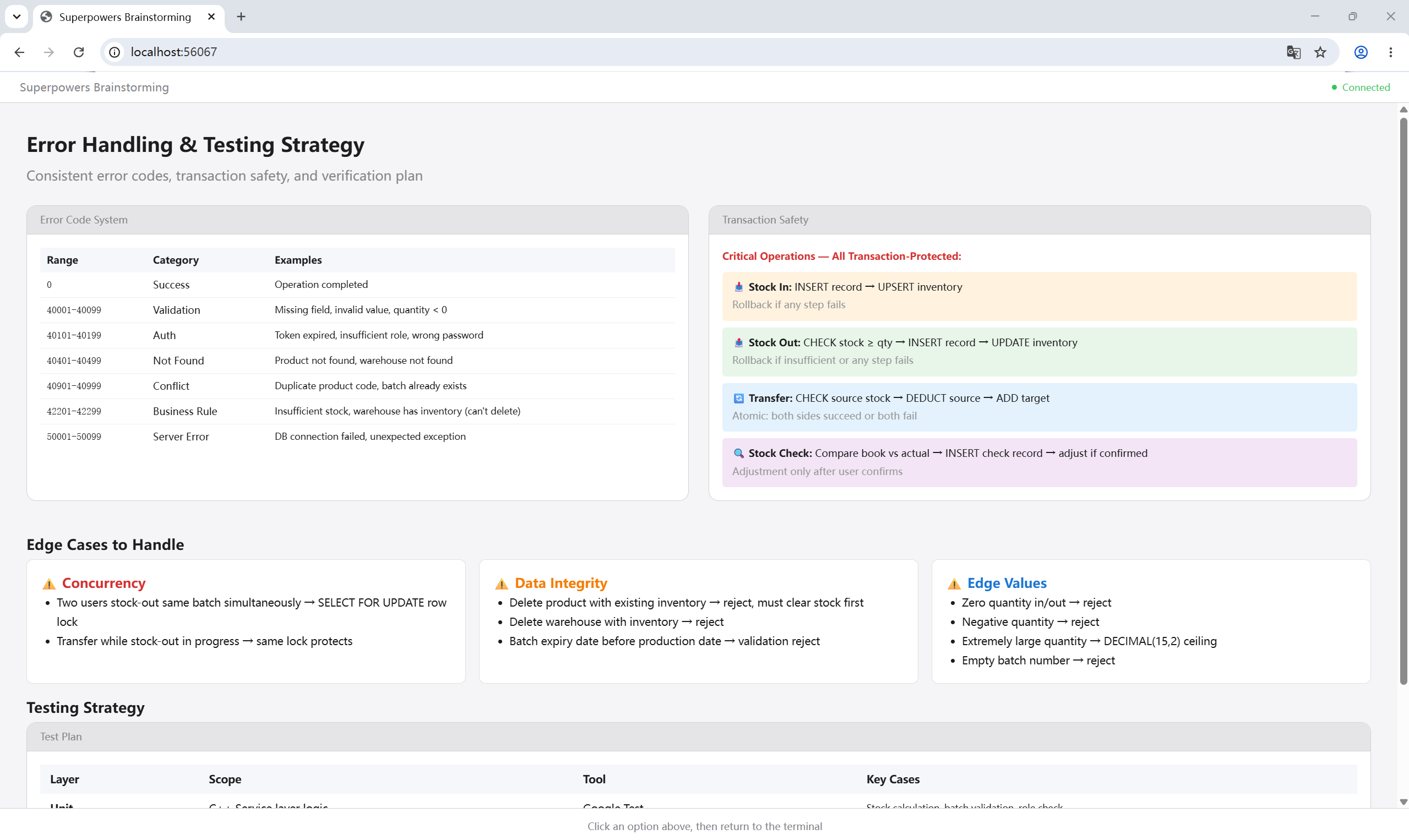
Task: Click the Error Code System panel header
Action: (358, 220)
